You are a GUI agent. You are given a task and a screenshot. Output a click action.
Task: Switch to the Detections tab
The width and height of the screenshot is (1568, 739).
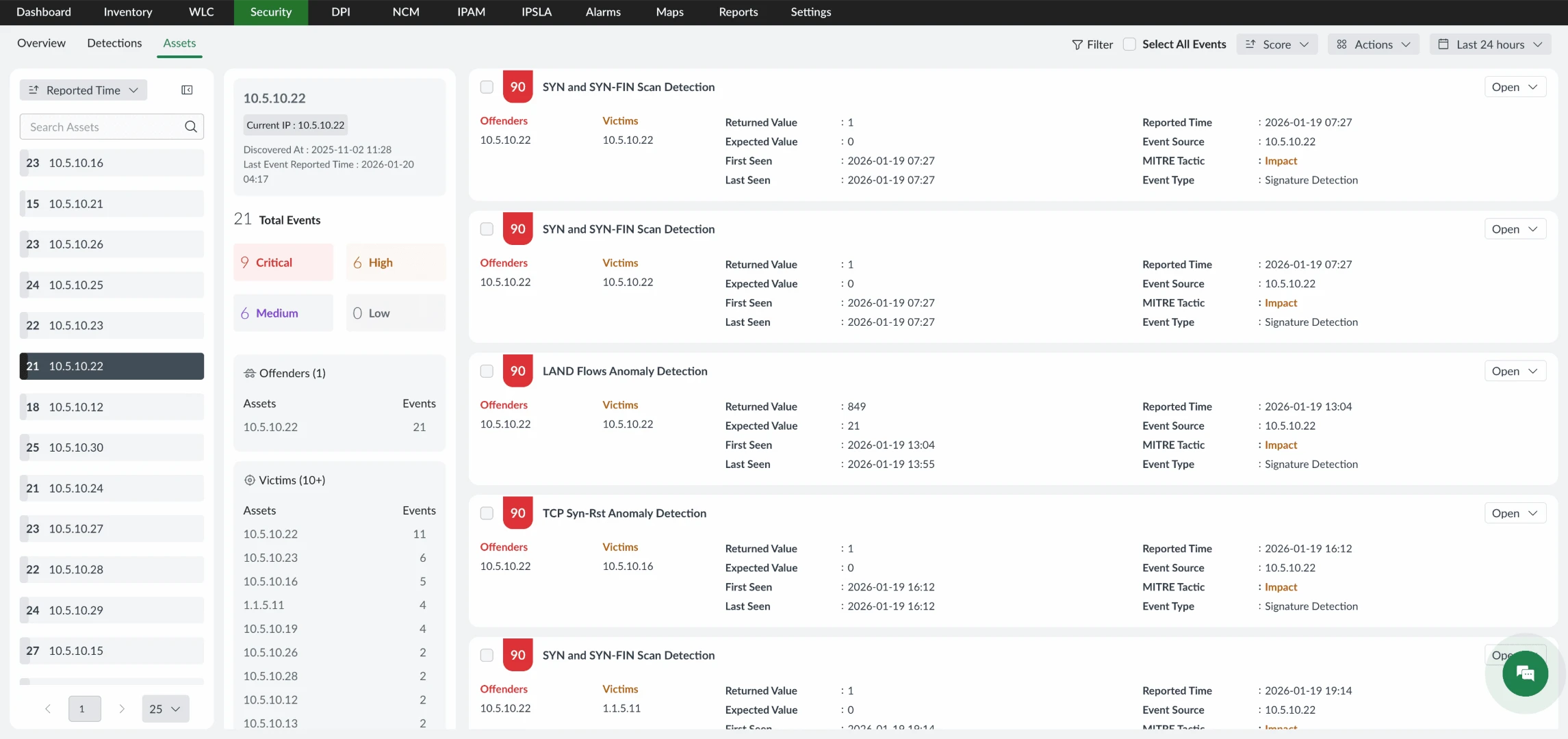click(x=114, y=42)
